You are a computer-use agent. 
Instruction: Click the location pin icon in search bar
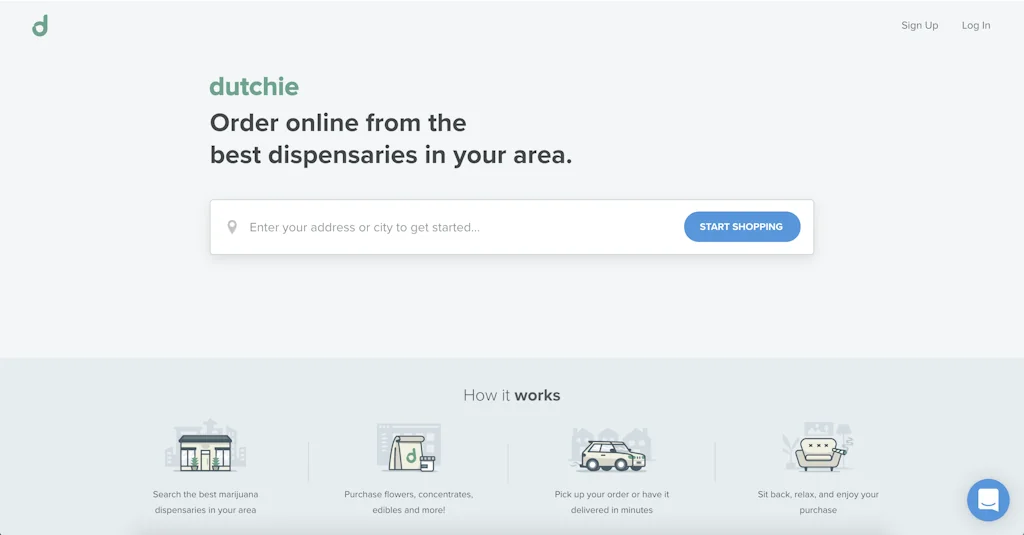pyautogui.click(x=232, y=227)
